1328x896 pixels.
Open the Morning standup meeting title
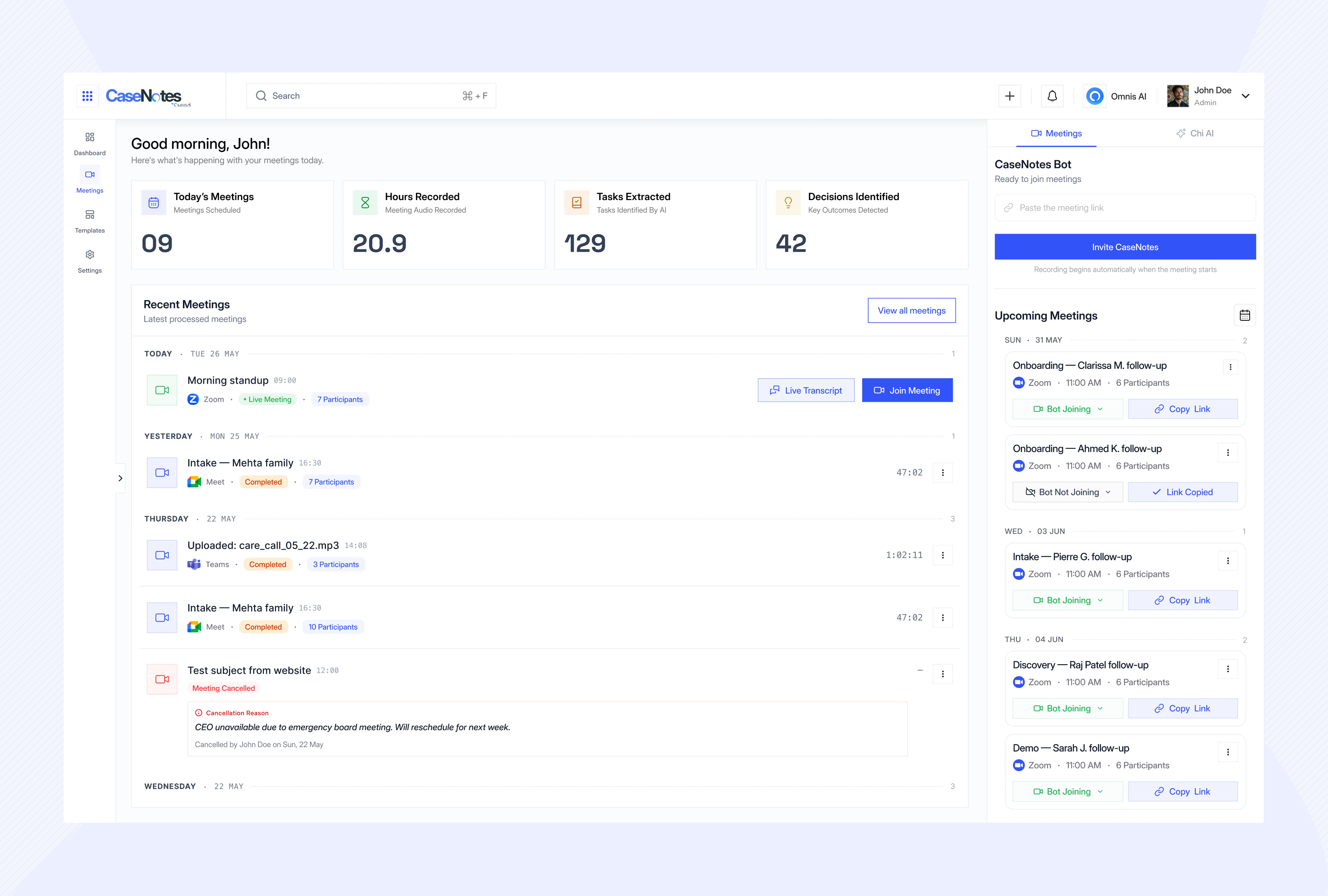click(228, 380)
